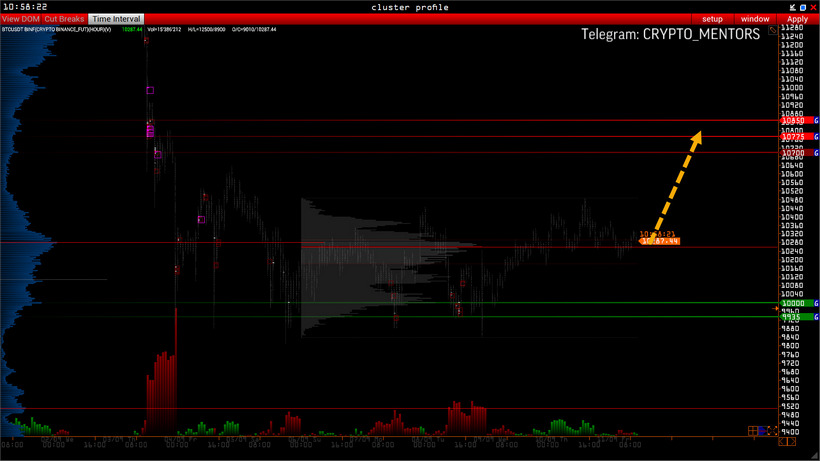The width and height of the screenshot is (820, 461).
Task: Click the H/L=12500/8900 info text
Action: click(207, 30)
